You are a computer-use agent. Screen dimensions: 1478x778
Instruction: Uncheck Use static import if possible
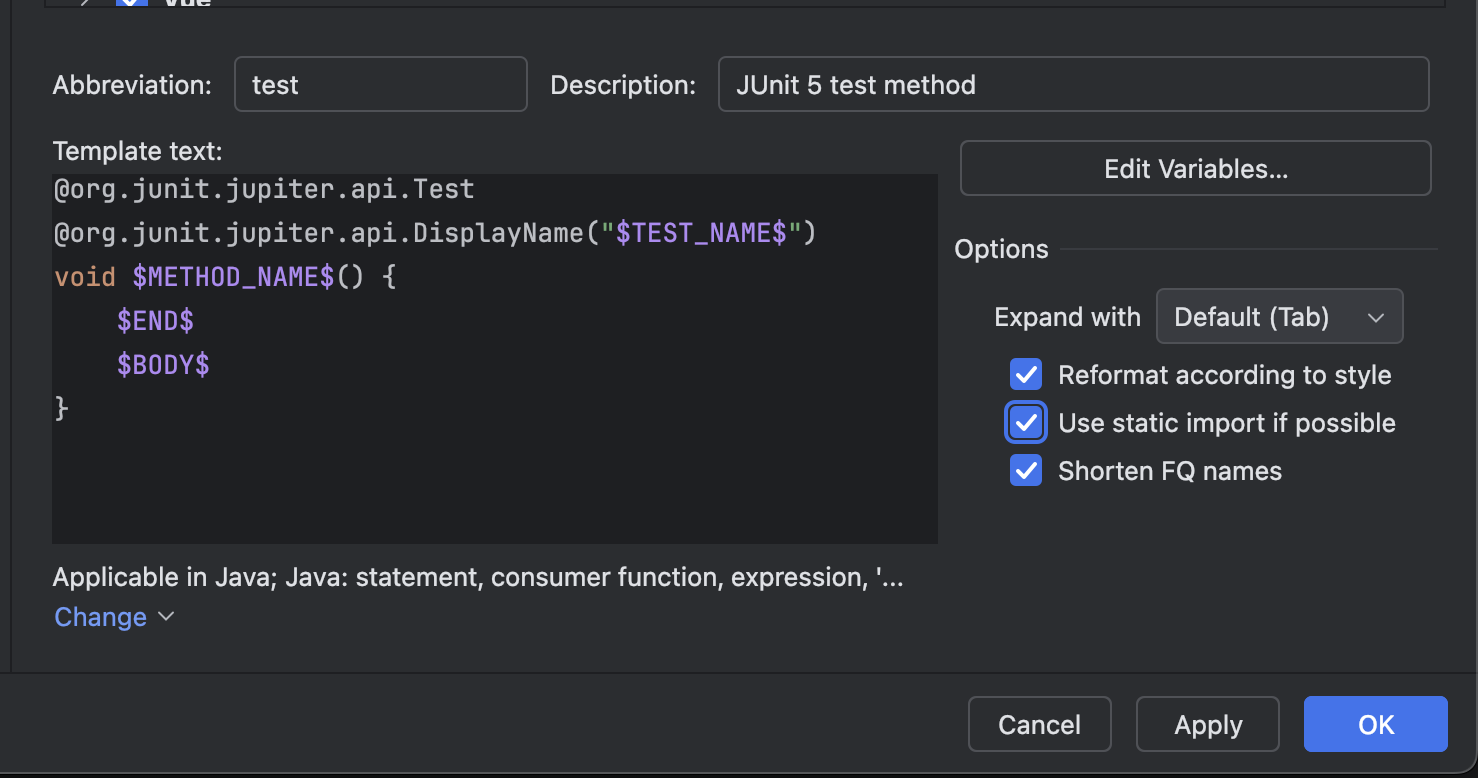(1026, 423)
